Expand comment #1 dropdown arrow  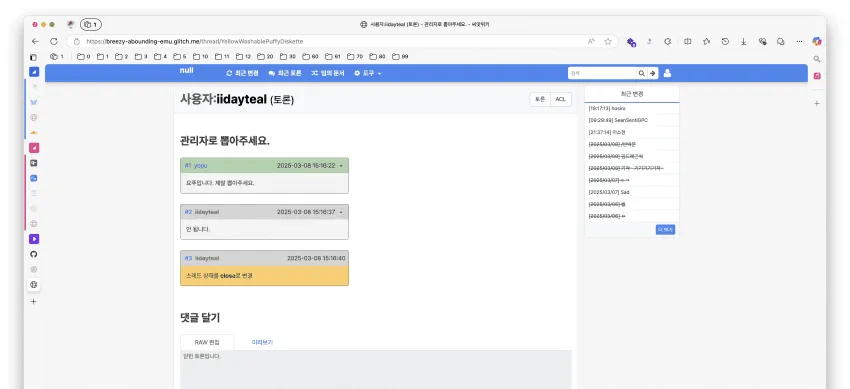coord(341,166)
